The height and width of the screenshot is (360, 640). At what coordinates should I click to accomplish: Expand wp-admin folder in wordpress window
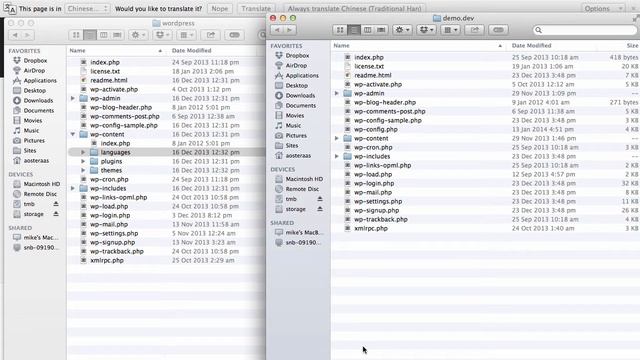73,98
